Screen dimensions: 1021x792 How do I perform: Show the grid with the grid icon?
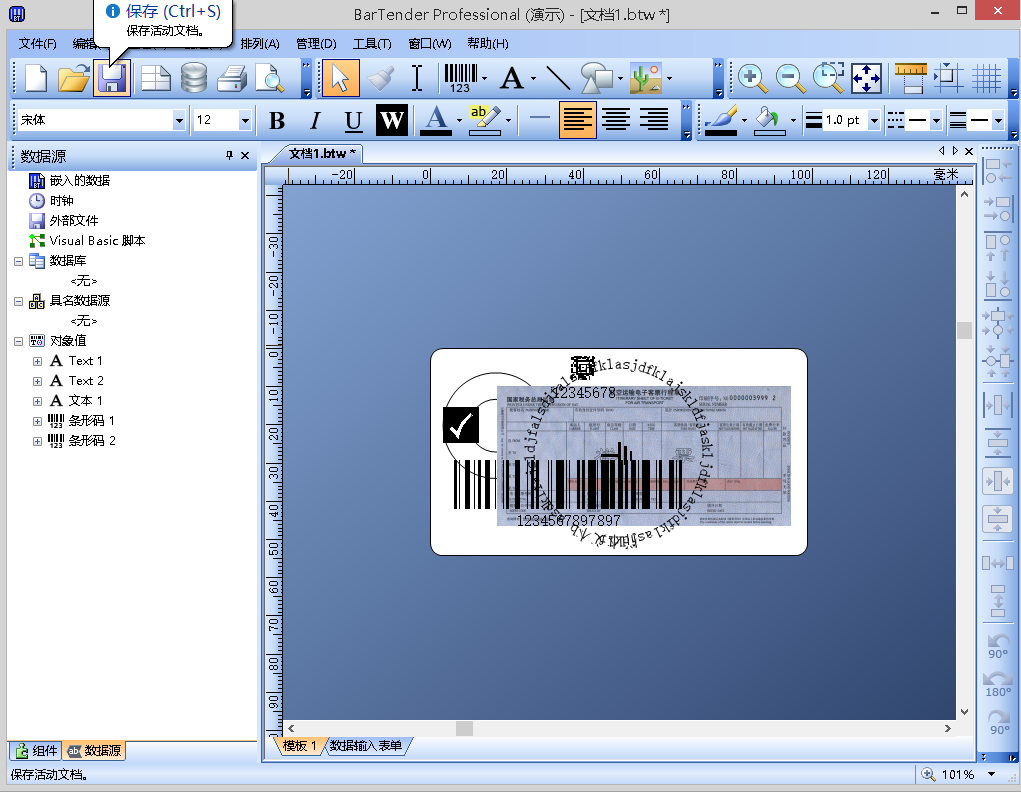click(986, 79)
